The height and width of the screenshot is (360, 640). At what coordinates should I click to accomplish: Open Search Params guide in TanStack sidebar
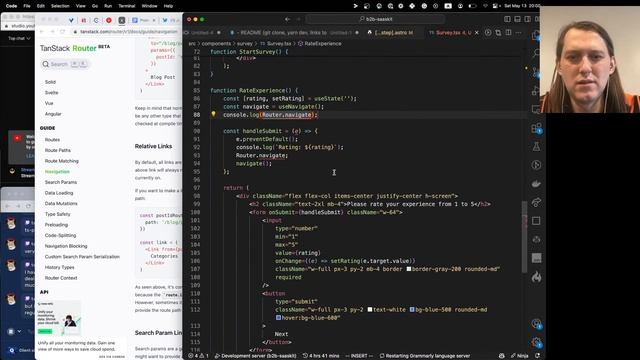[61, 182]
